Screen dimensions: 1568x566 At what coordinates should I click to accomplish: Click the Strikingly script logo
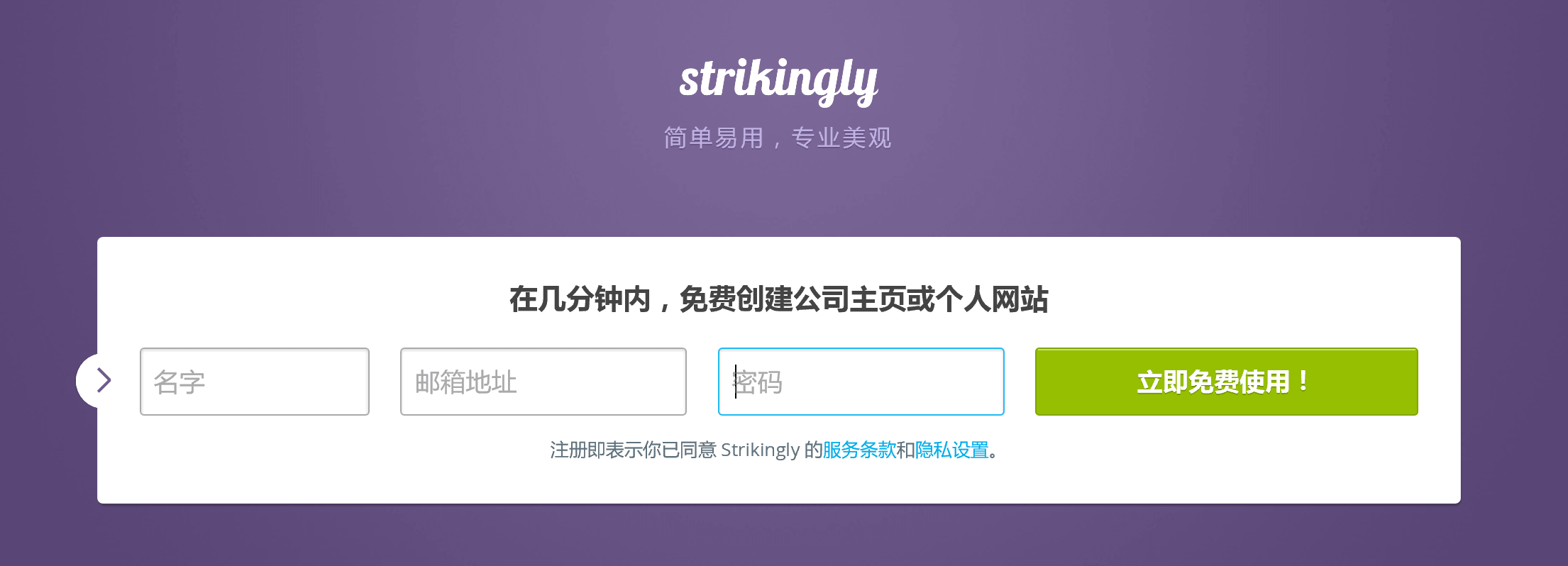pos(778,82)
